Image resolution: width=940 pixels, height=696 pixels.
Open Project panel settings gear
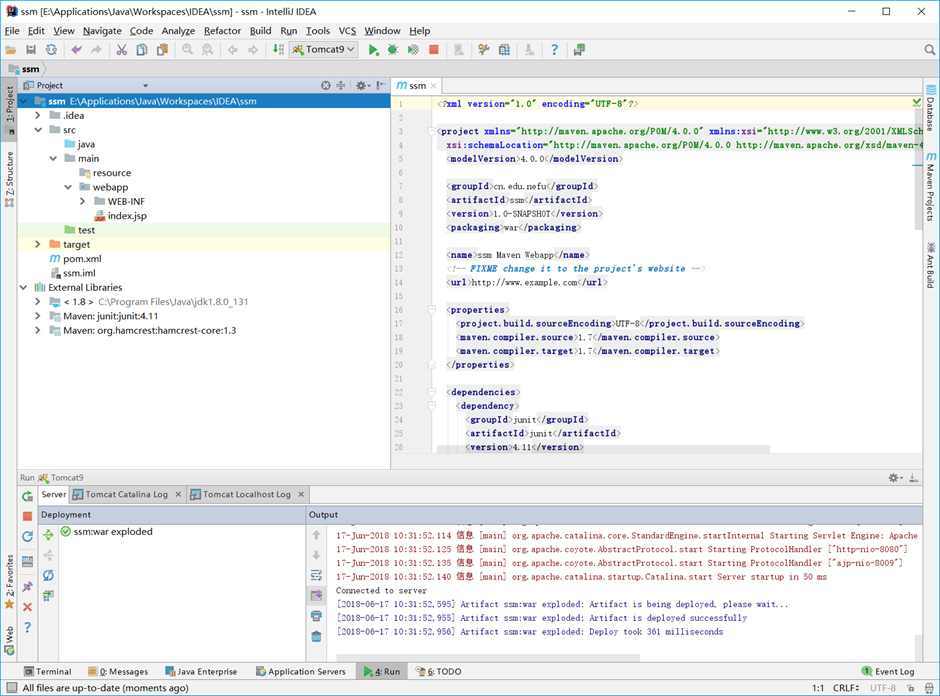[362, 85]
